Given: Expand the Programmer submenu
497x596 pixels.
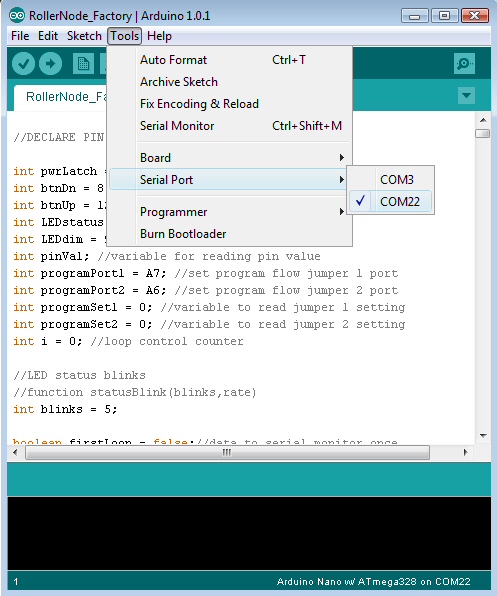Looking at the screenshot, I should [x=230, y=212].
